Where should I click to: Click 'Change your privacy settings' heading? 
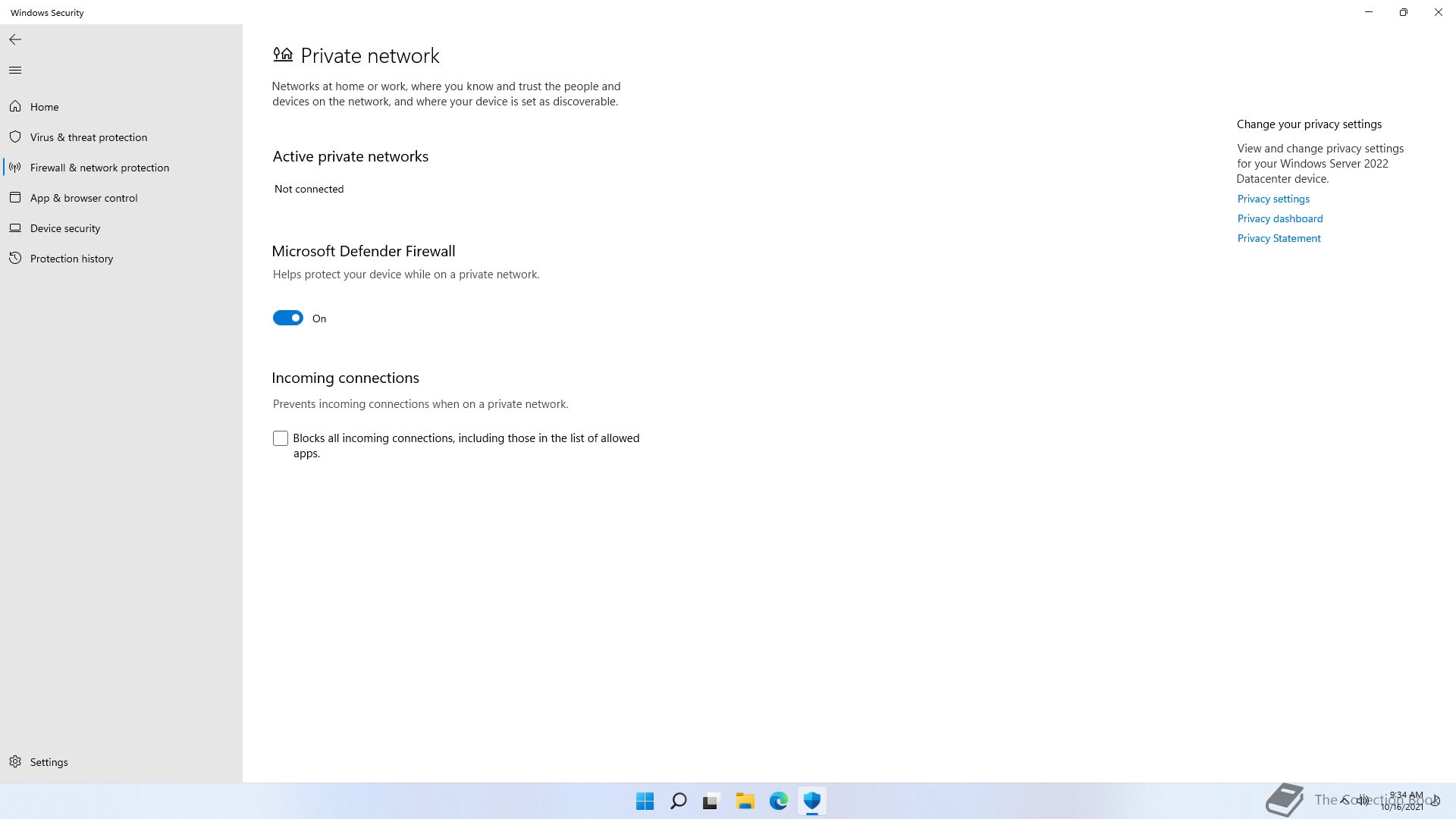1309,124
